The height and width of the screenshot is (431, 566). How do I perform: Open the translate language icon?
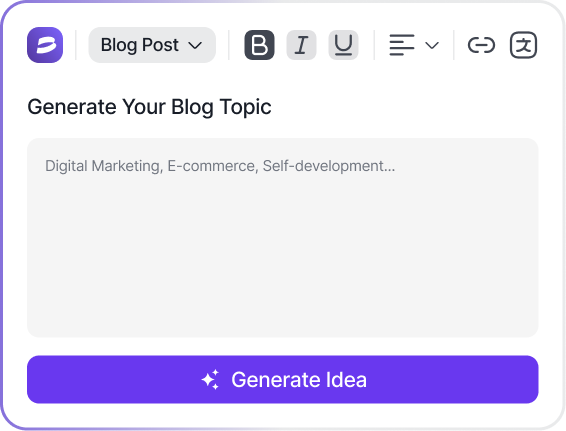coord(523,45)
